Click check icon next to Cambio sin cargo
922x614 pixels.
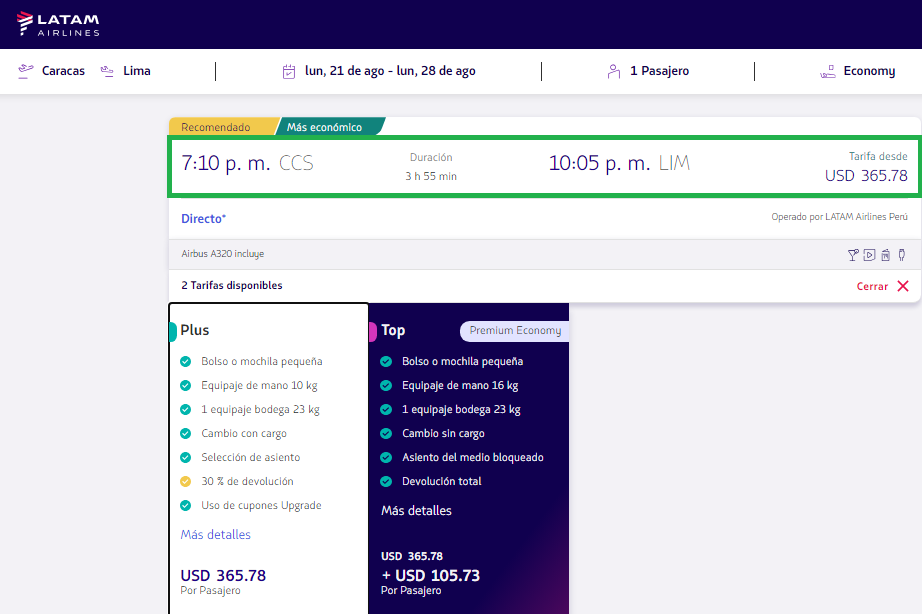tap(386, 433)
